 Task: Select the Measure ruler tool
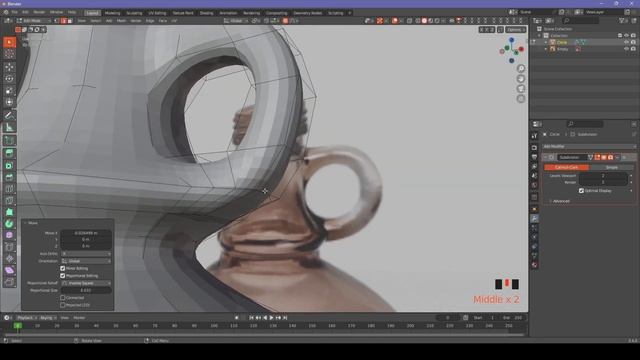(9, 127)
